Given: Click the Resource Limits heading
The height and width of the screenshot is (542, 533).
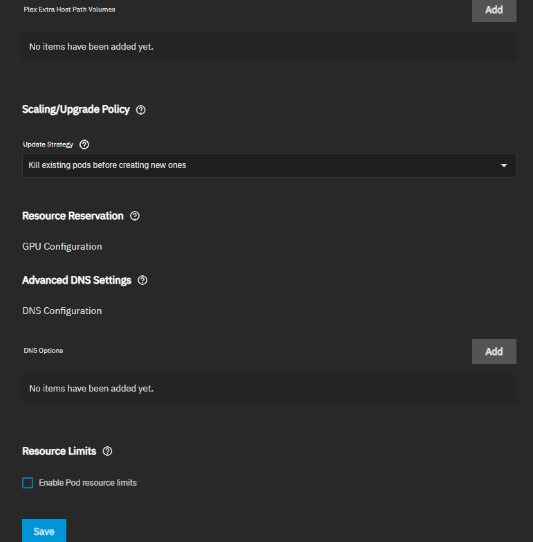Looking at the screenshot, I should click(x=59, y=451).
